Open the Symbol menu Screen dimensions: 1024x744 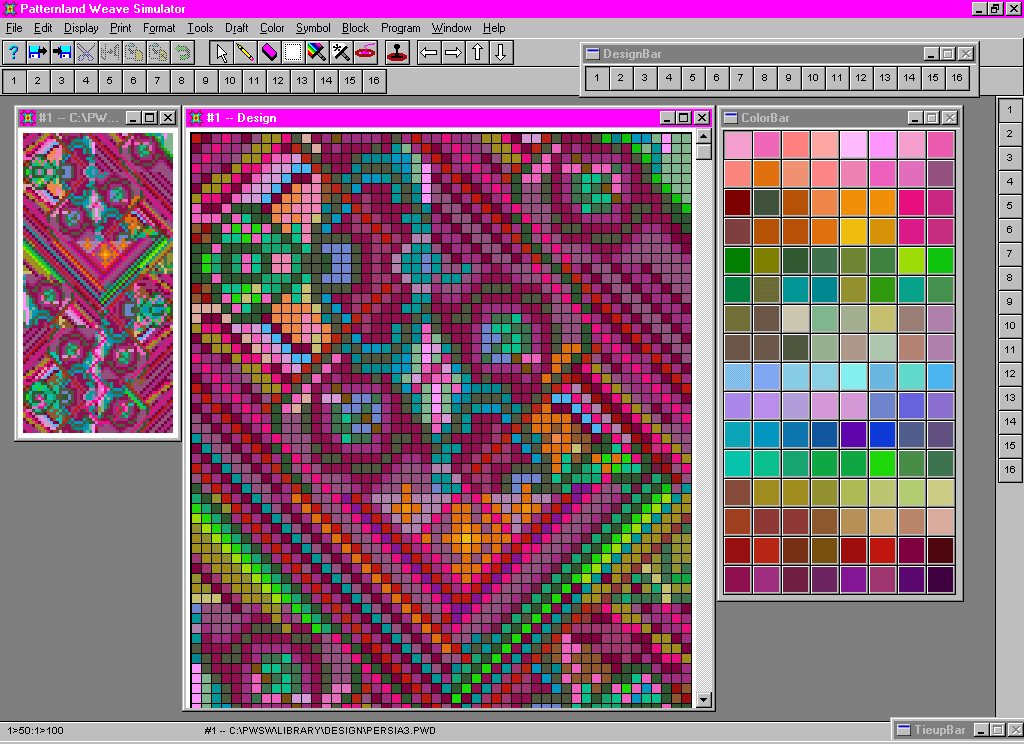tap(313, 28)
